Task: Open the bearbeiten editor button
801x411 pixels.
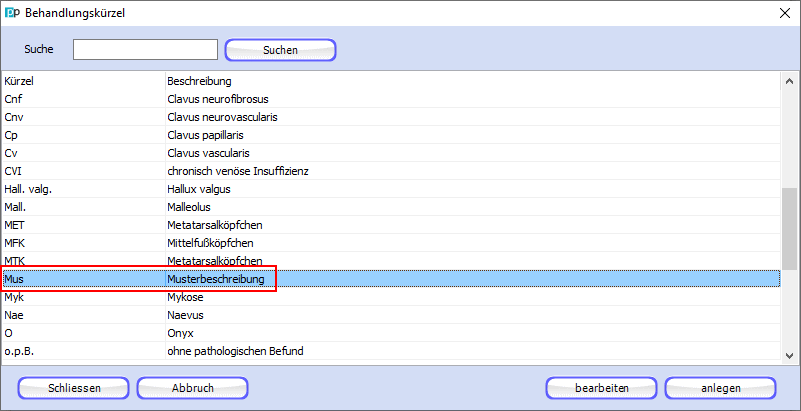Action: tap(601, 388)
